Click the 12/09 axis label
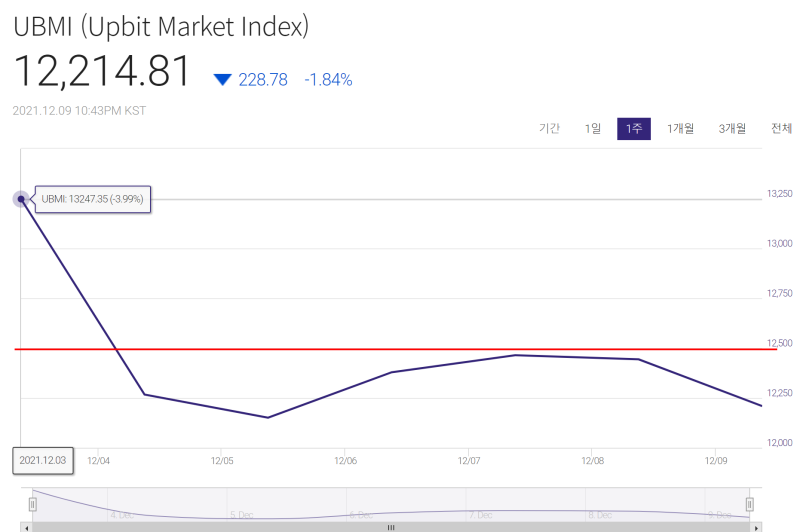Image resolution: width=800 pixels, height=532 pixels. tap(716, 461)
